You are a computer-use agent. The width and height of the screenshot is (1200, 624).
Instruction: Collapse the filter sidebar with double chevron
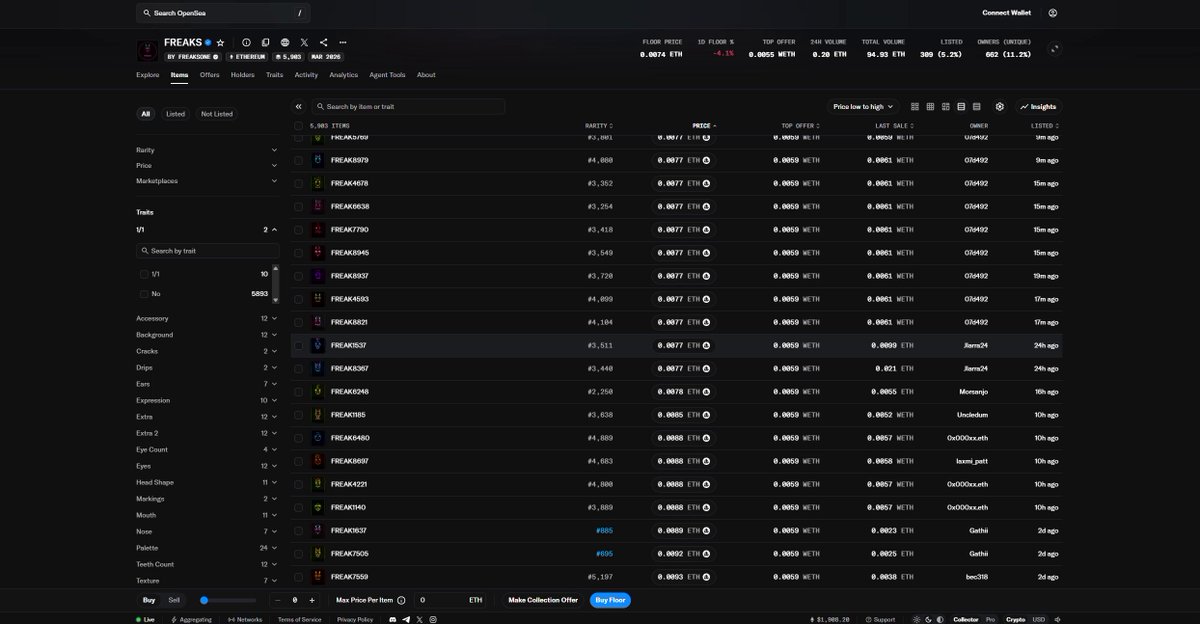pos(298,106)
